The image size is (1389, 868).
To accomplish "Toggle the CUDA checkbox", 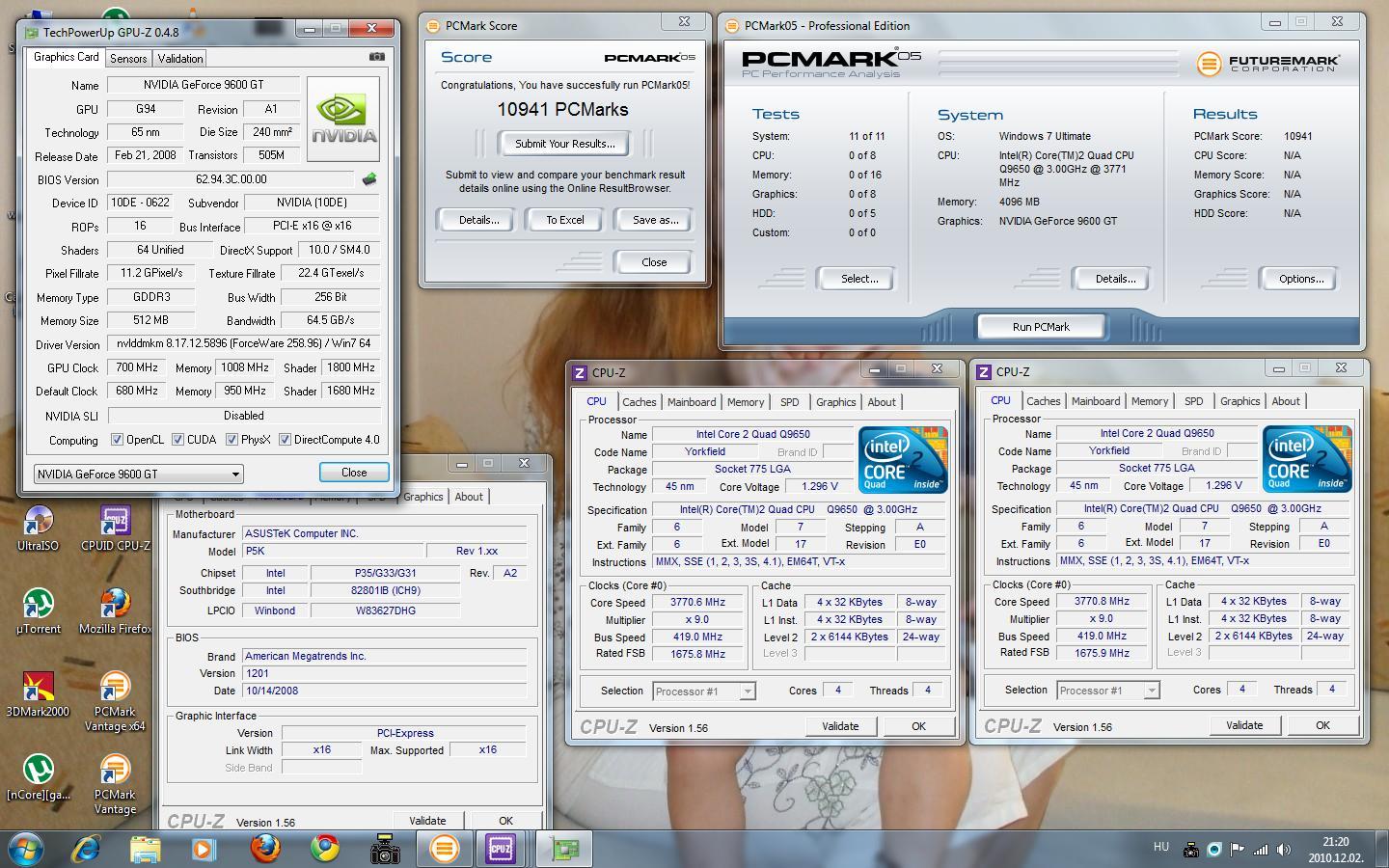I will pyautogui.click(x=178, y=440).
